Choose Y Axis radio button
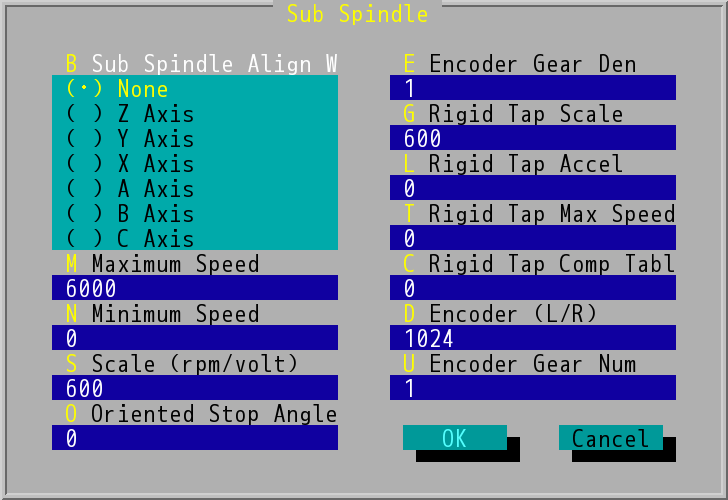Image resolution: width=728 pixels, height=500 pixels. 130,138
